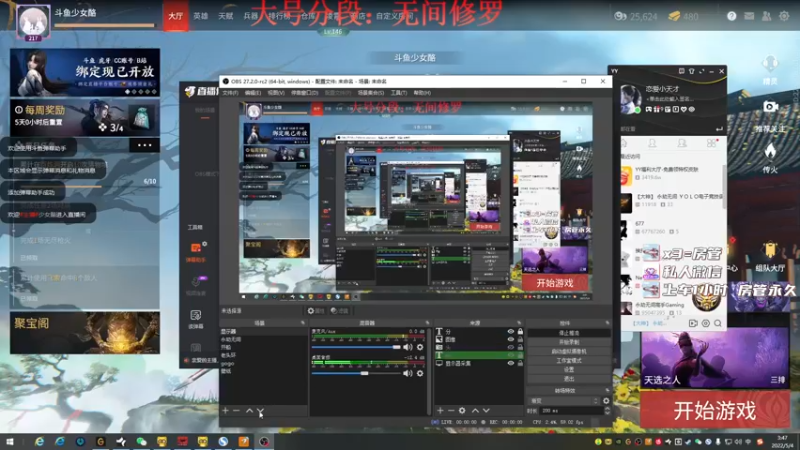Open the transition type dropdown in OBS
This screenshot has height=450, width=800.
tap(564, 401)
